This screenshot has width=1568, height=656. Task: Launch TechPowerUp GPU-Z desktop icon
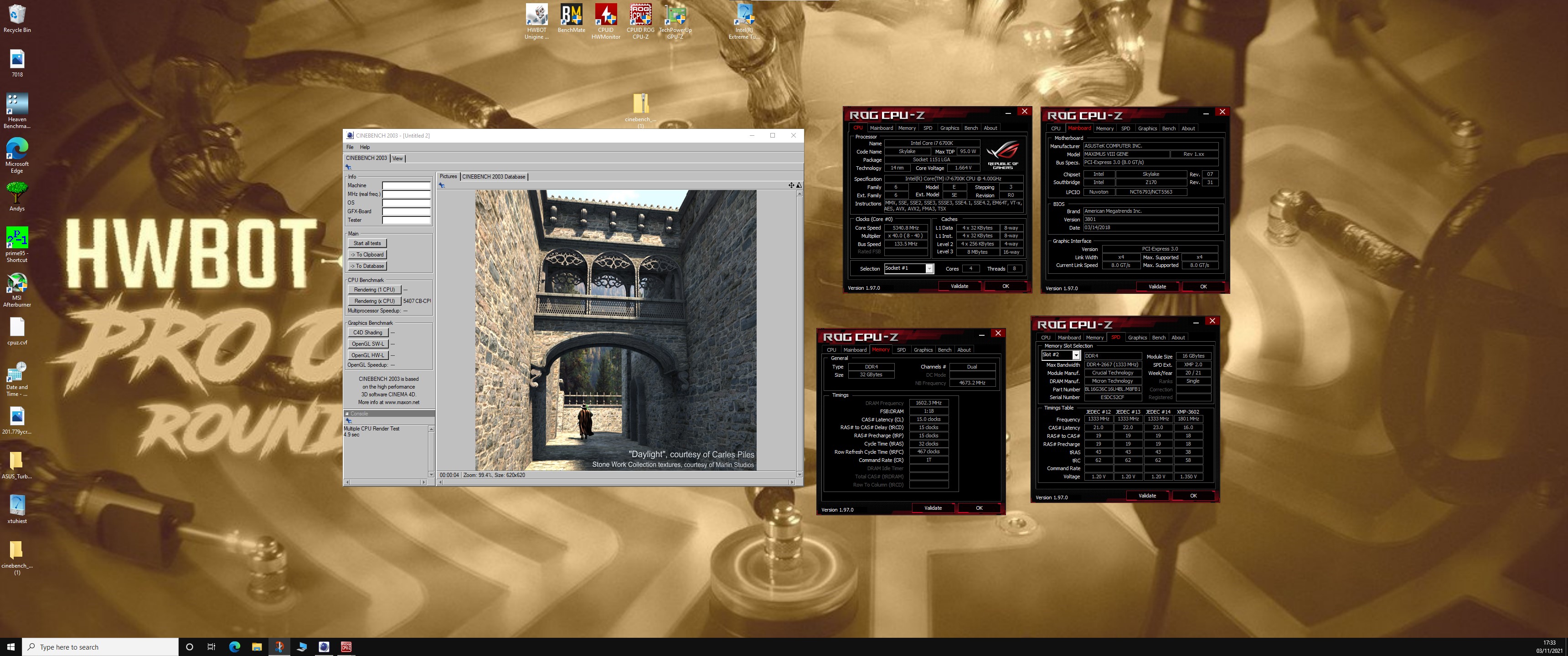[x=675, y=21]
